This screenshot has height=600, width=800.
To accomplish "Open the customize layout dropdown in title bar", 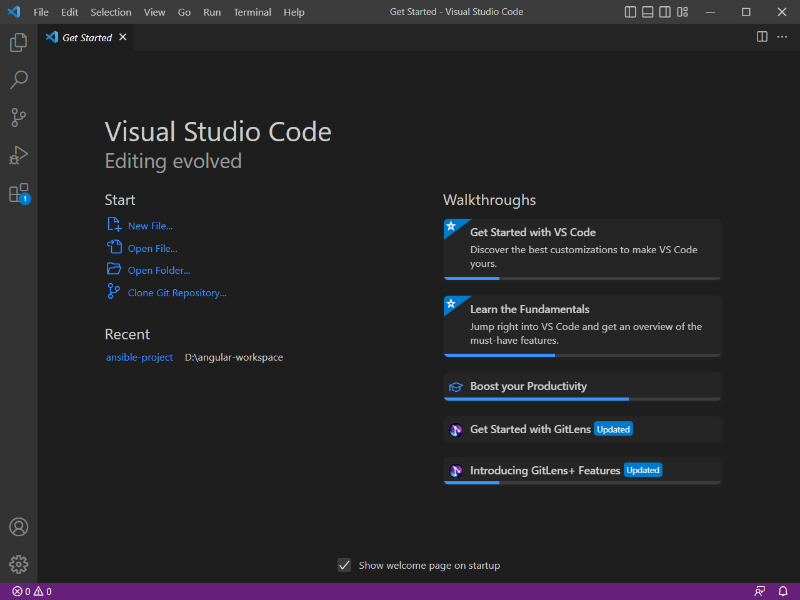I will tap(683, 11).
